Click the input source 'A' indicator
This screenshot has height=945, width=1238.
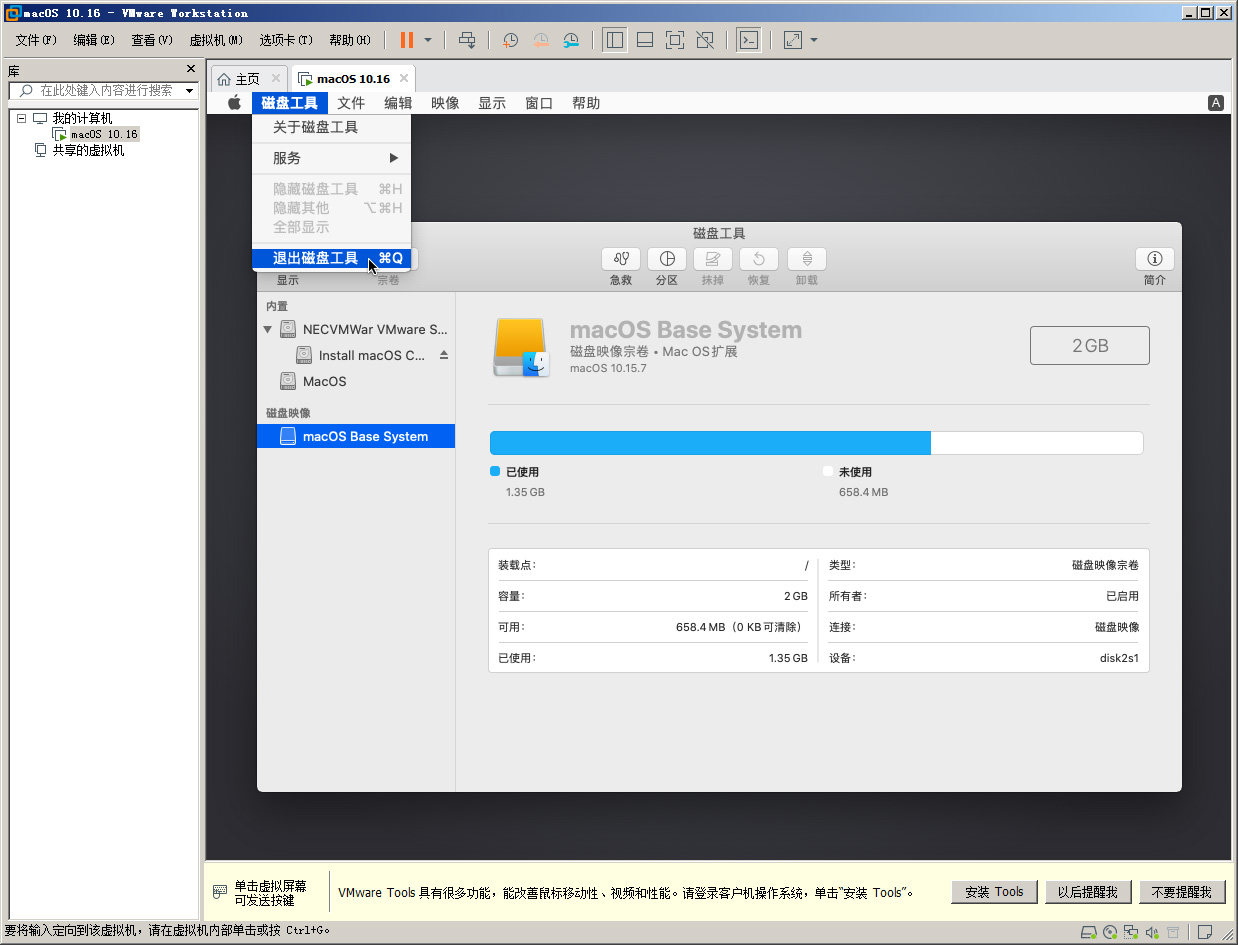pos(1216,103)
